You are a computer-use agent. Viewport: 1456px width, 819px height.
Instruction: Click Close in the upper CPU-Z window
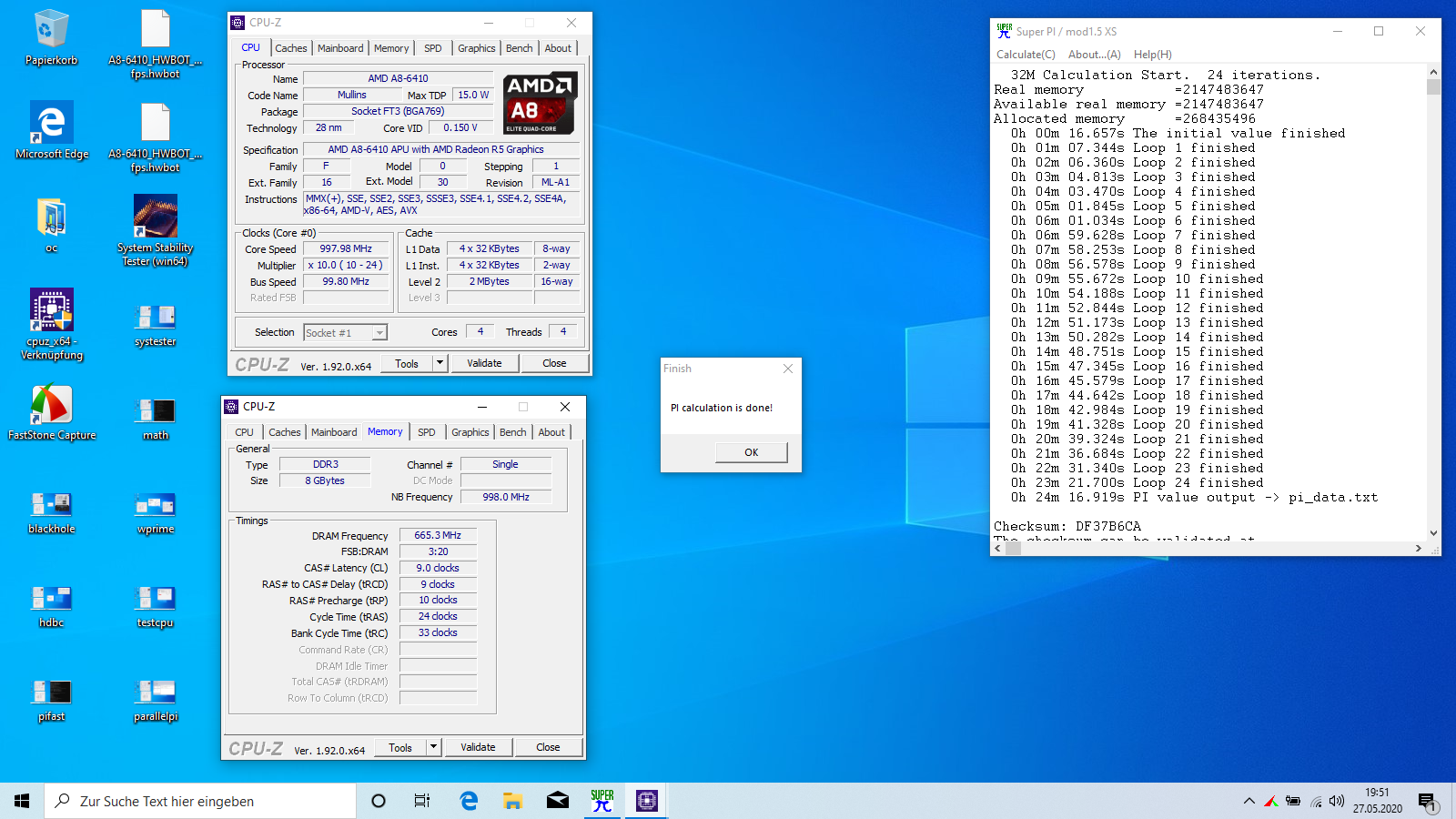[x=554, y=363]
